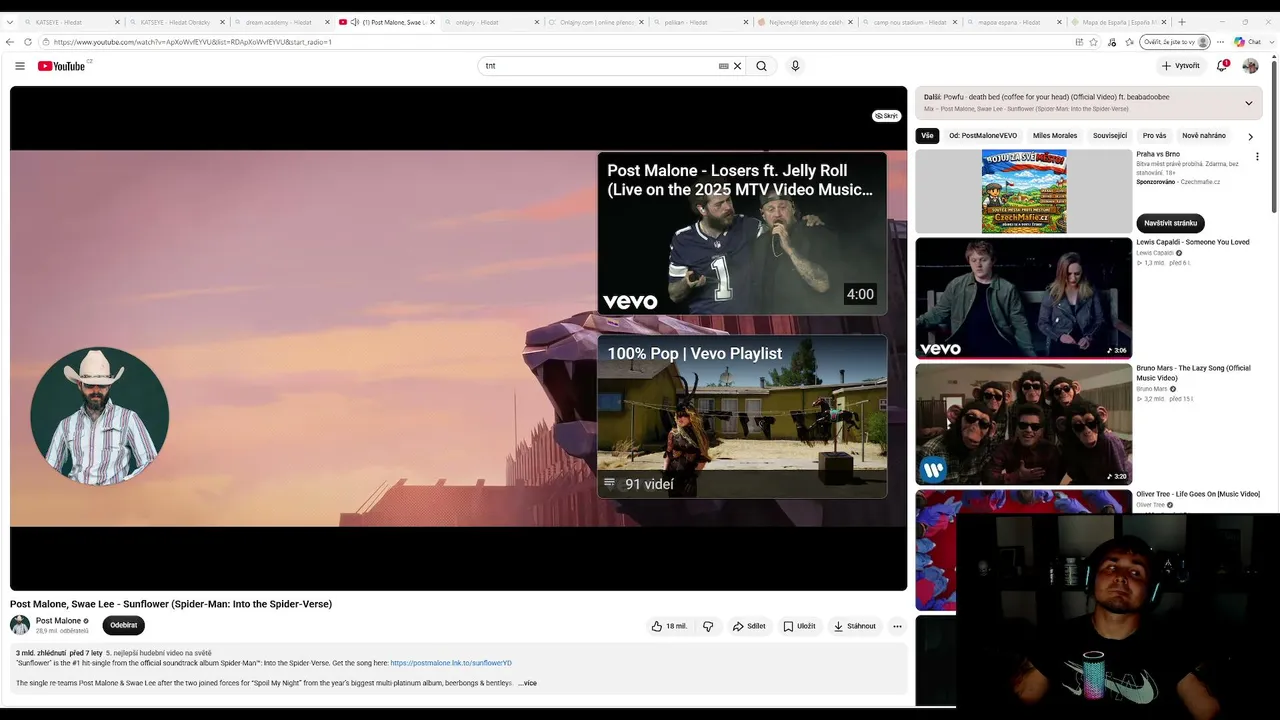Select the 'Od: PostMaloneVEVO' chip
The height and width of the screenshot is (720, 1280).
[983, 136]
